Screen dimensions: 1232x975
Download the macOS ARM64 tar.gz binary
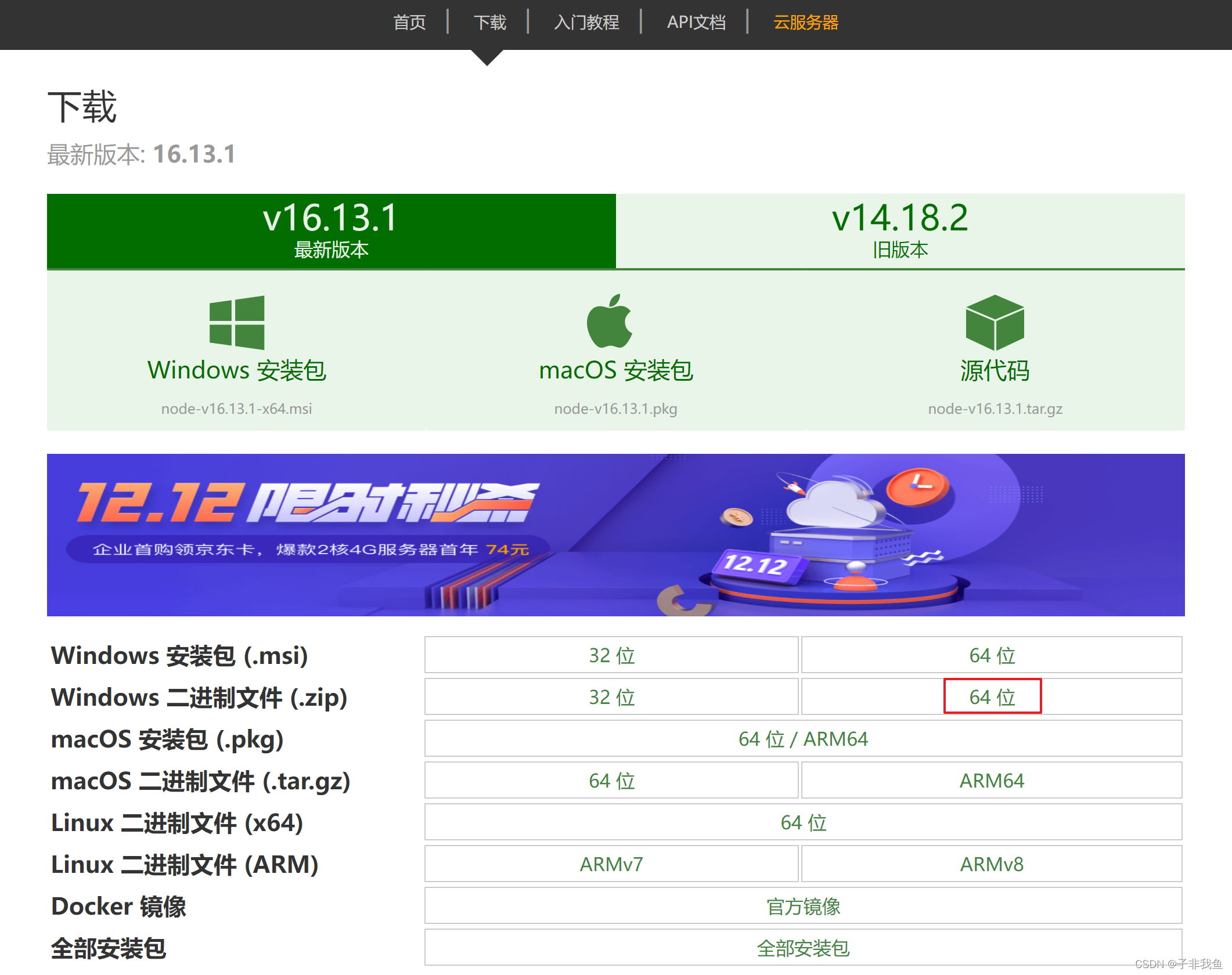tap(992, 781)
